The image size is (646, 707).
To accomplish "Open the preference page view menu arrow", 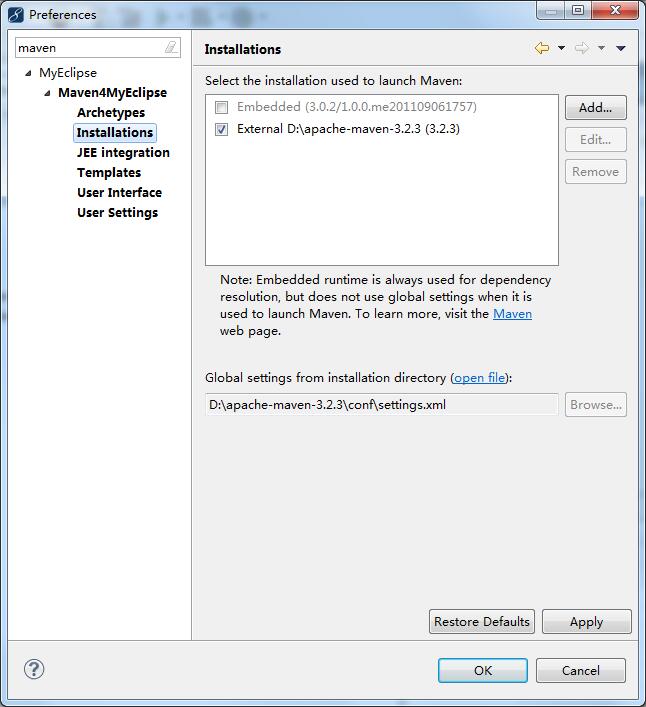I will click(x=621, y=48).
